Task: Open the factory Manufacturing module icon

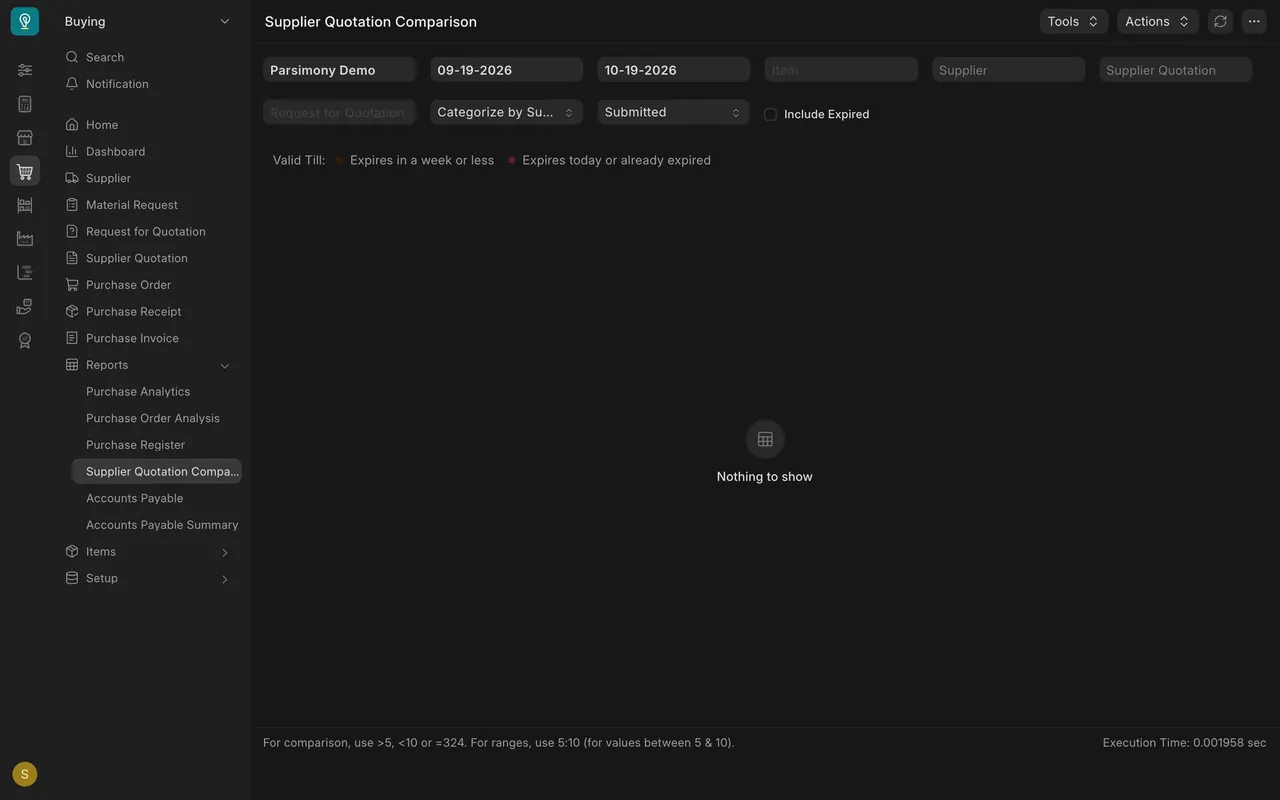Action: [x=25, y=239]
